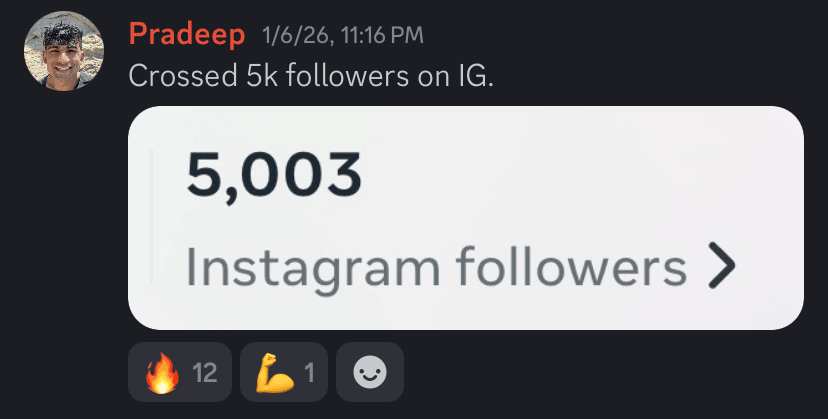Click the 1/6/26, 11:16 PM timestamp
This screenshot has width=828, height=419.
[342, 36]
